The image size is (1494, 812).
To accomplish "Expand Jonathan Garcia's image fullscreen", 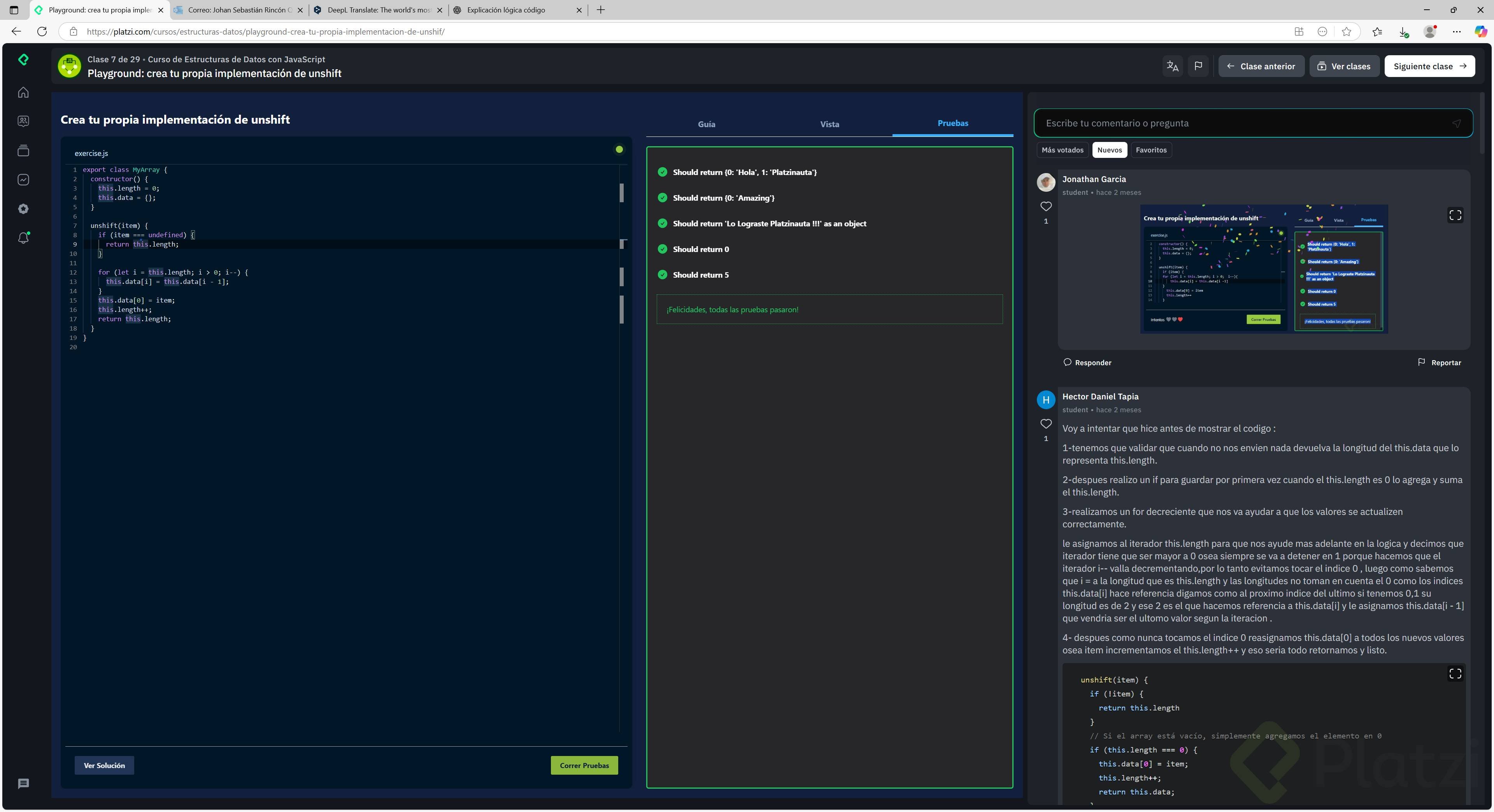I will click(x=1455, y=215).
